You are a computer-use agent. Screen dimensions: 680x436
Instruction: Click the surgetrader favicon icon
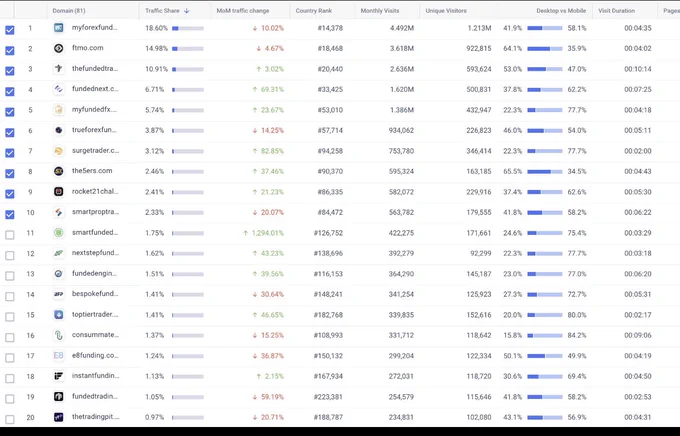pos(59,151)
